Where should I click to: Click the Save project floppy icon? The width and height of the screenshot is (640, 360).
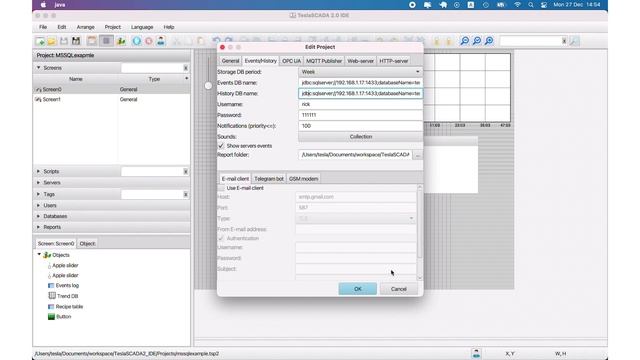pos(64,41)
